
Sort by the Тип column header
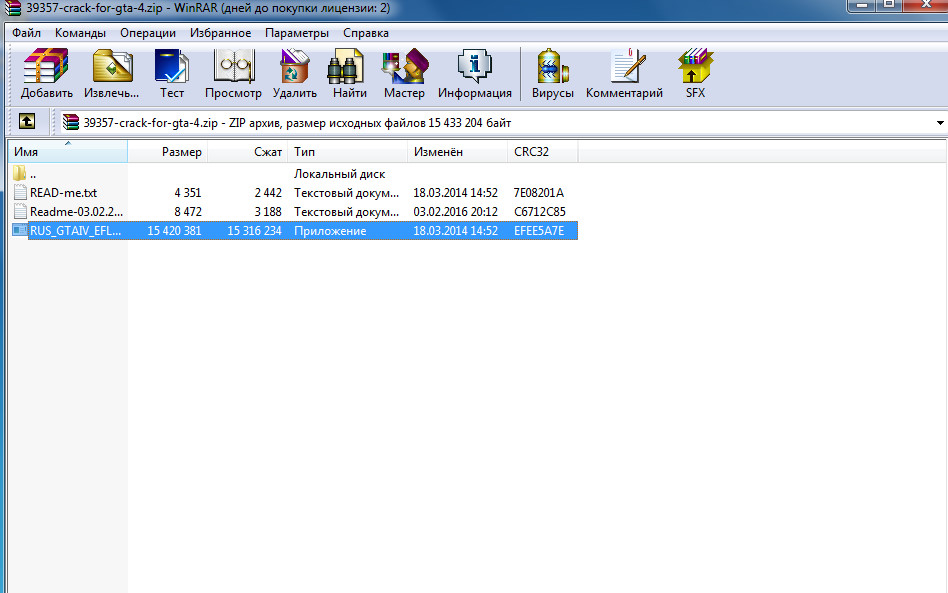click(348, 152)
